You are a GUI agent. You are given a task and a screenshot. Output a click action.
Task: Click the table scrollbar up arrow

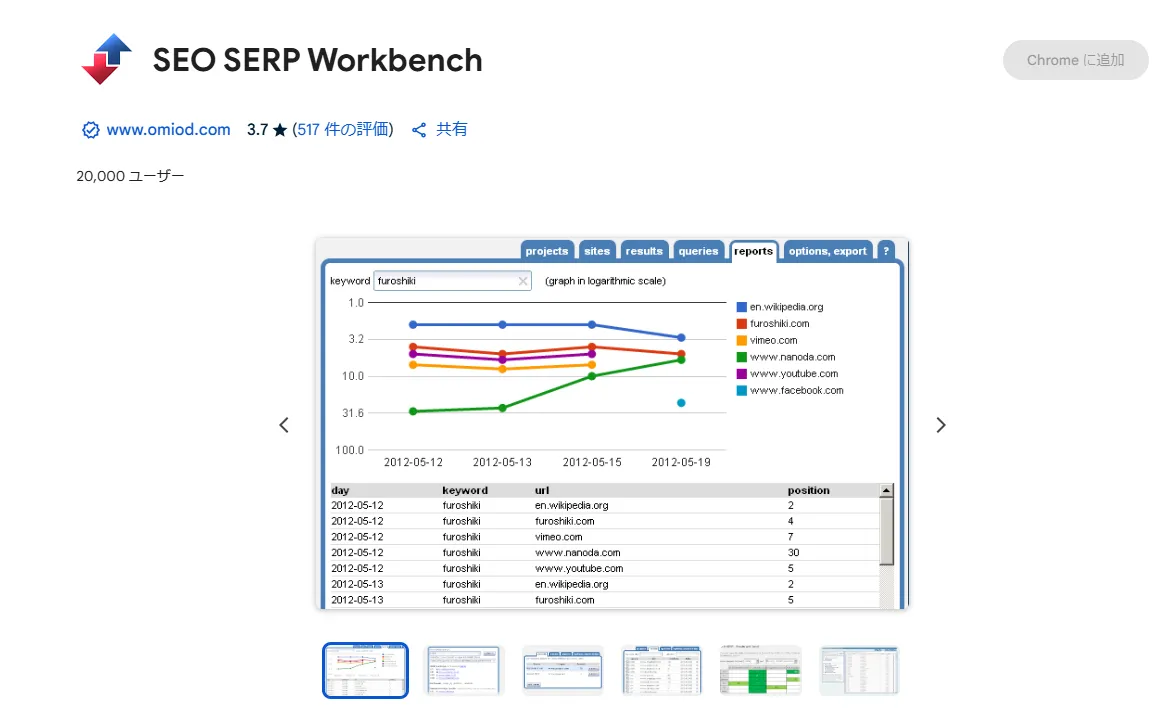(x=886, y=491)
